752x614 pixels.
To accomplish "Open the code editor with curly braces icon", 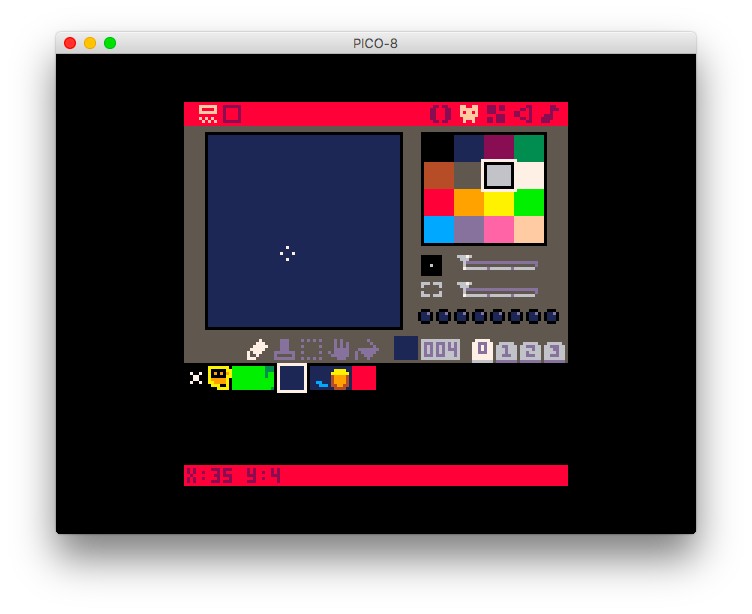I will [x=440, y=114].
